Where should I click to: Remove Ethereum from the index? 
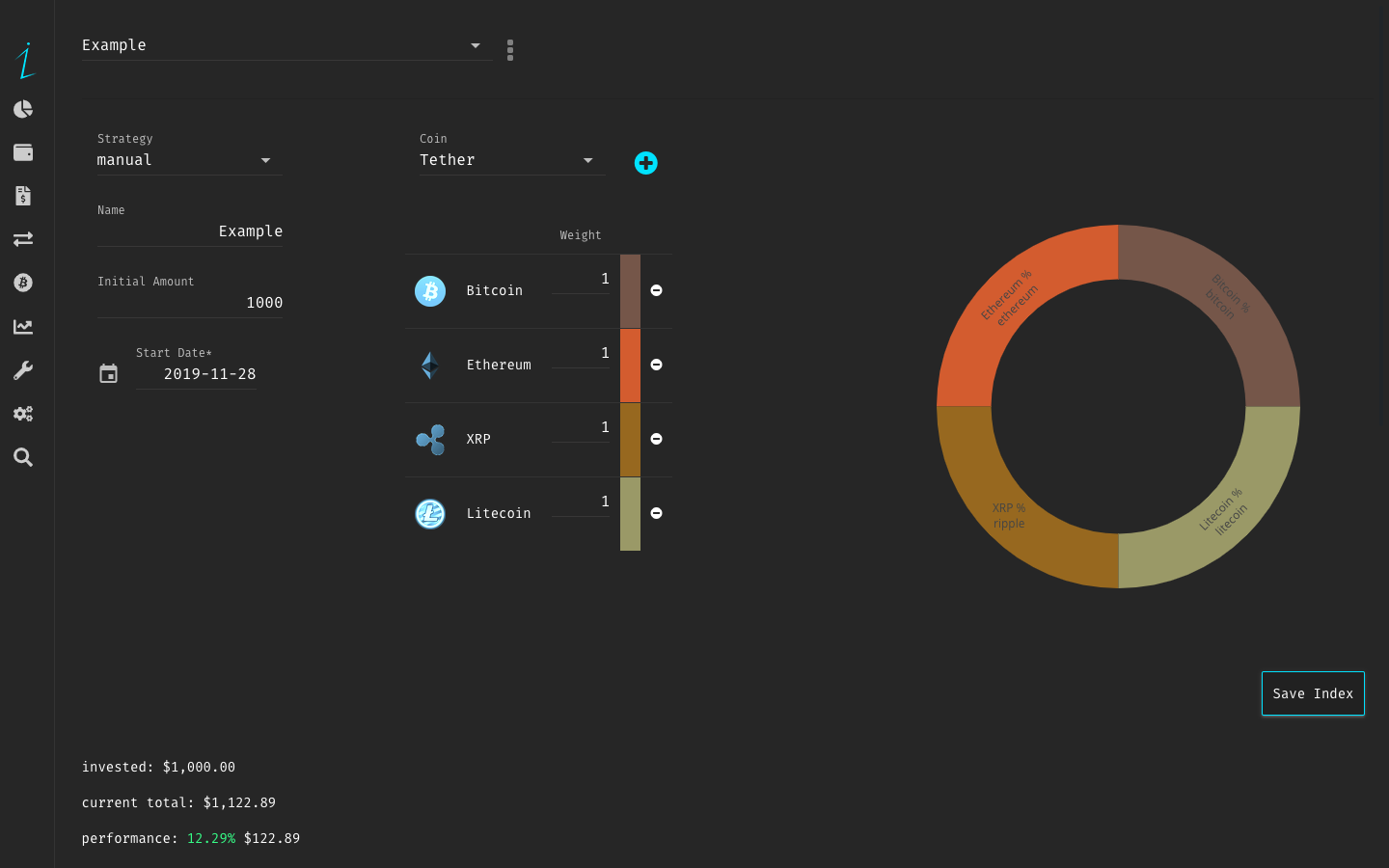pyautogui.click(x=656, y=365)
